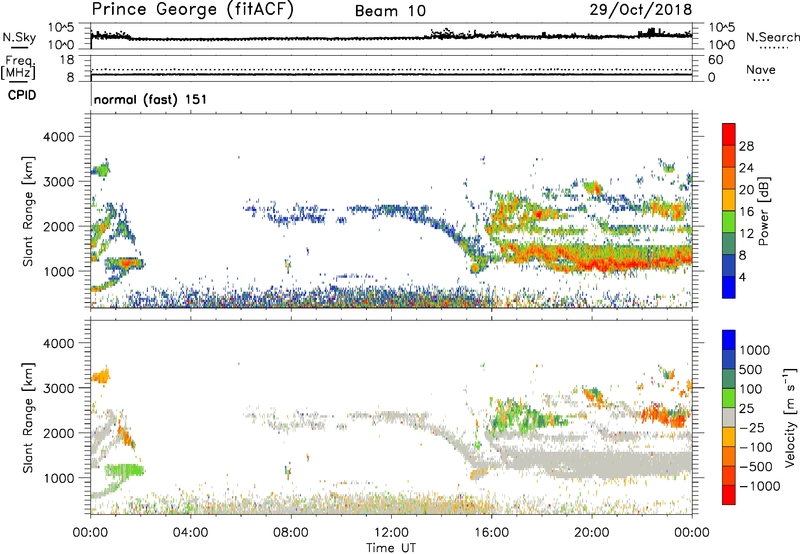Click the "04:00" time axis tick label
This screenshot has width=800, height=554.
point(190,533)
